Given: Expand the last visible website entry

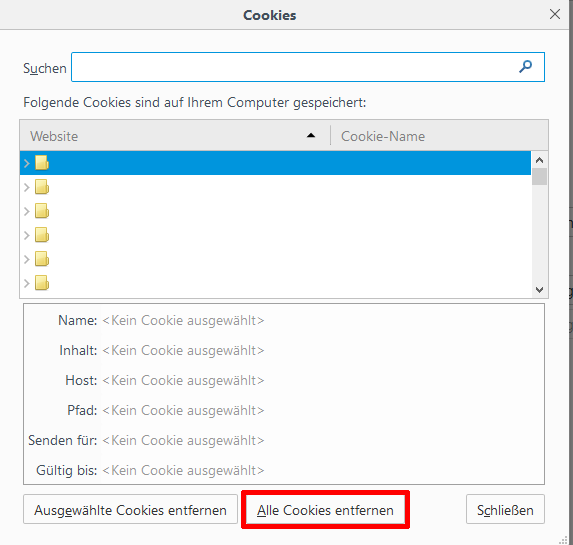Looking at the screenshot, I should point(27,283).
